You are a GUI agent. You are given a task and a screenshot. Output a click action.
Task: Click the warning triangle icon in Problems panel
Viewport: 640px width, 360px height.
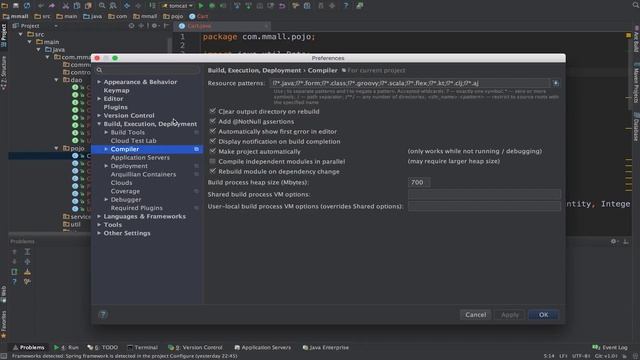pyautogui.click(x=27, y=271)
